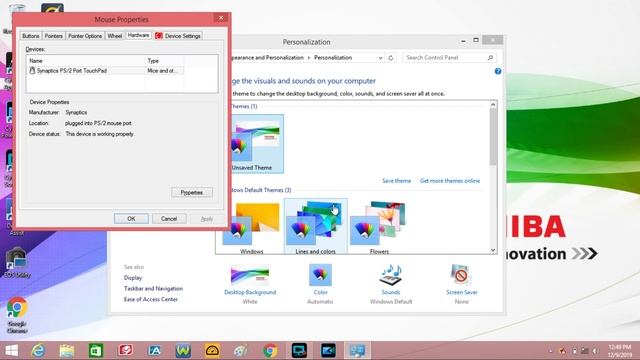
Task: Open Ease of Access Center link
Action: tap(151, 300)
